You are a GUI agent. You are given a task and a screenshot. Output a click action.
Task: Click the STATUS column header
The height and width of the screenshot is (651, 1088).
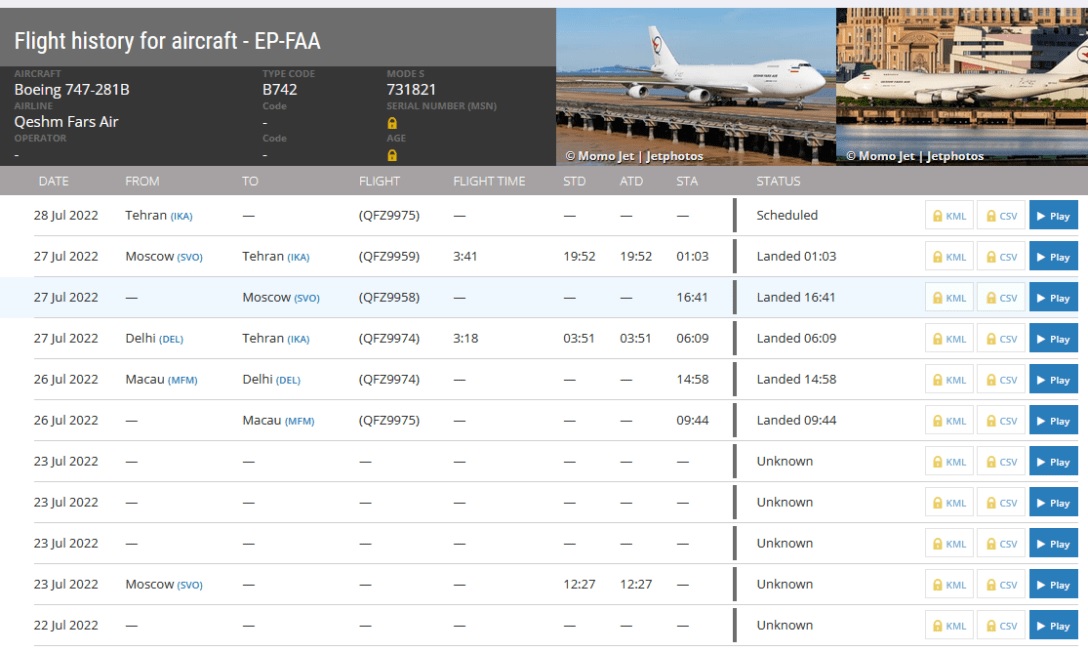[x=778, y=181]
